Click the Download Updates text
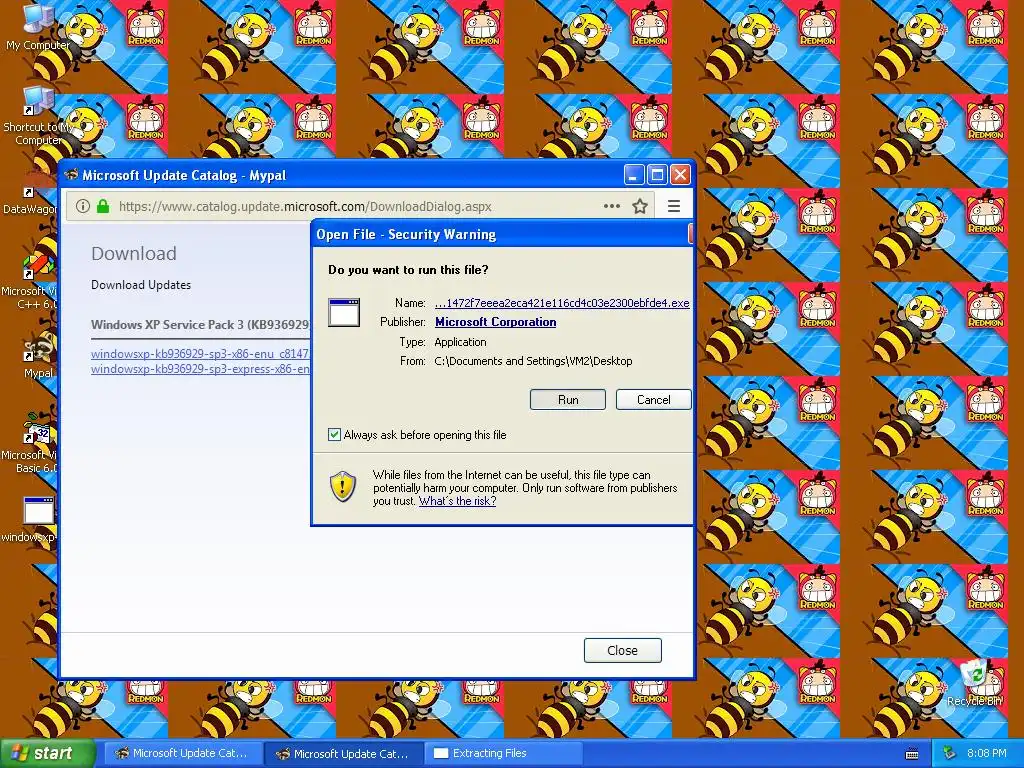 coord(141,285)
